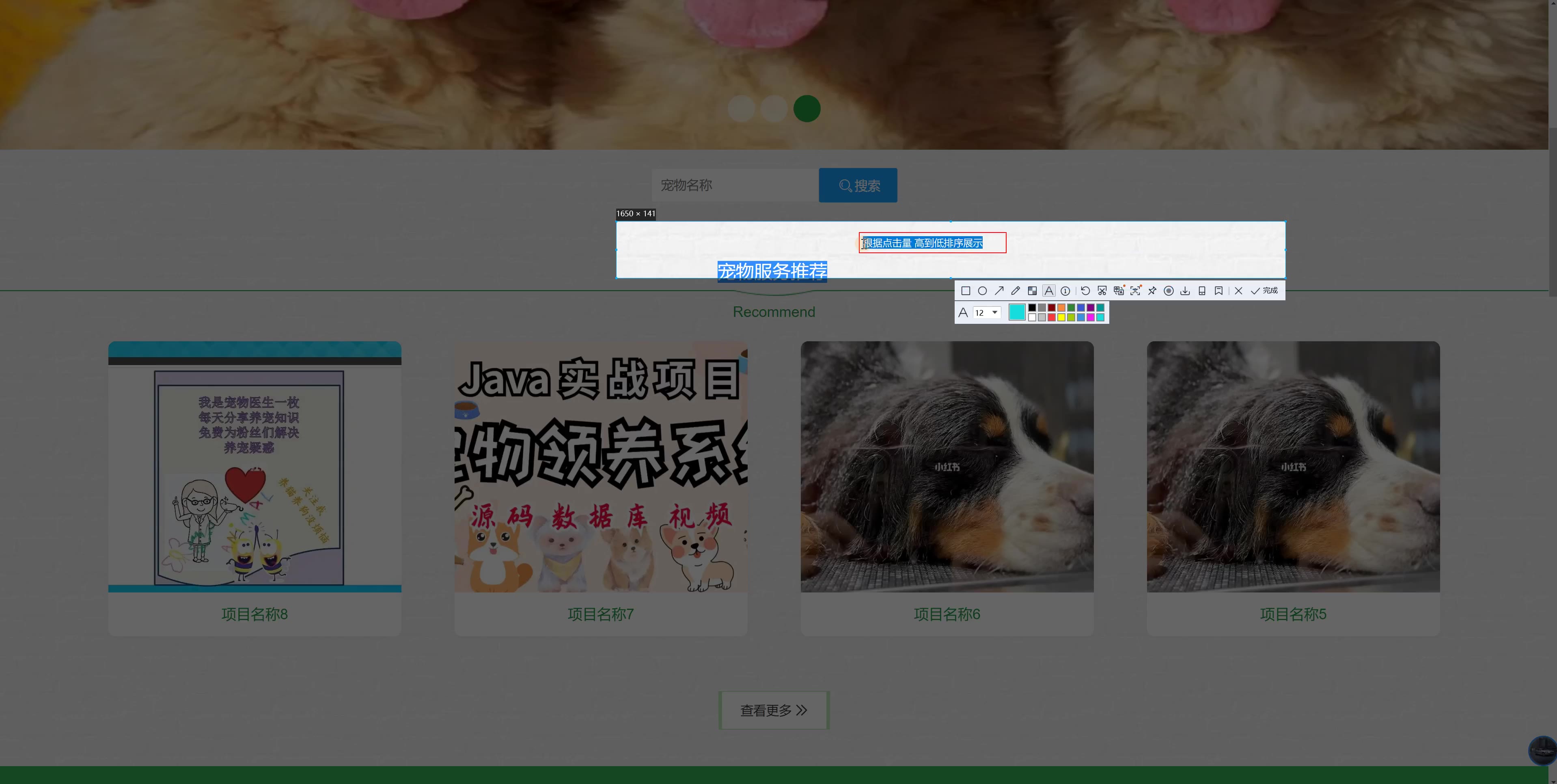Select the first carousel indicator dot
The width and height of the screenshot is (1557, 784).
click(x=742, y=109)
